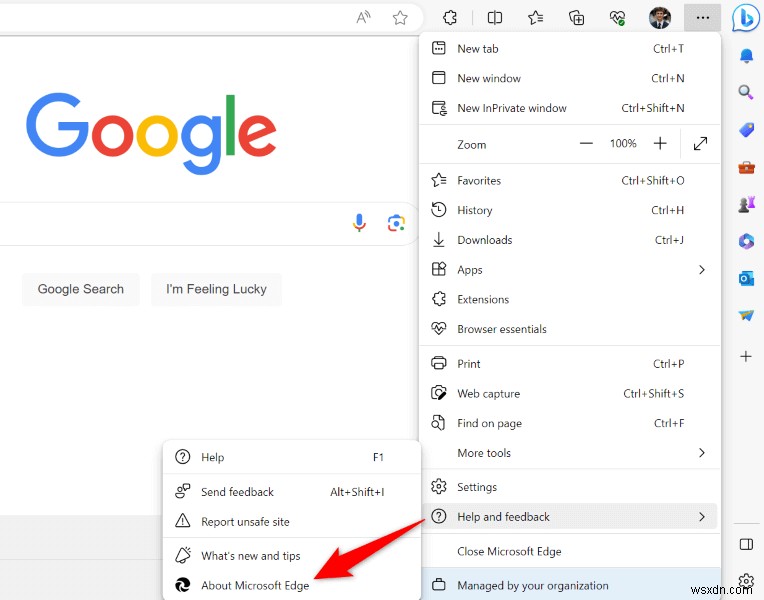This screenshot has width=764, height=600.
Task: Search by voice microphone icon
Action: point(359,223)
